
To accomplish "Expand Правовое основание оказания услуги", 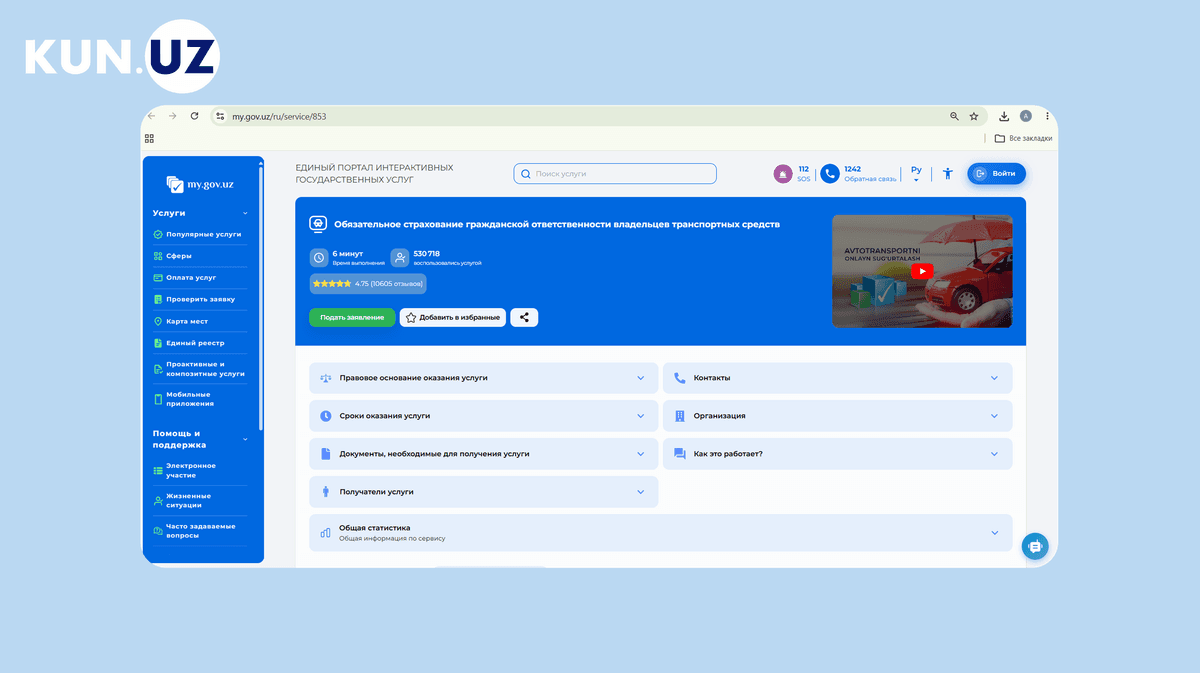I will [484, 378].
